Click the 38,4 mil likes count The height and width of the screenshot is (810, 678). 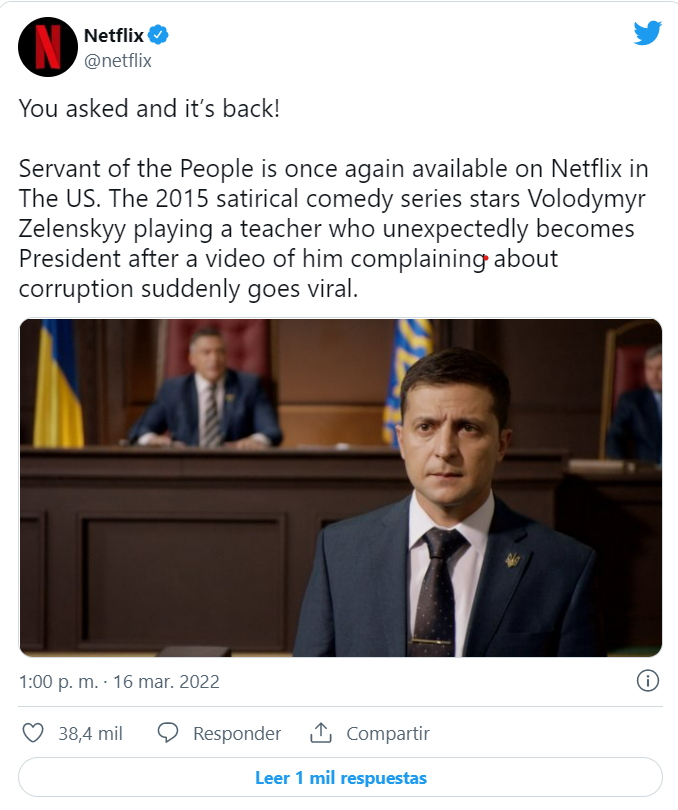90,733
